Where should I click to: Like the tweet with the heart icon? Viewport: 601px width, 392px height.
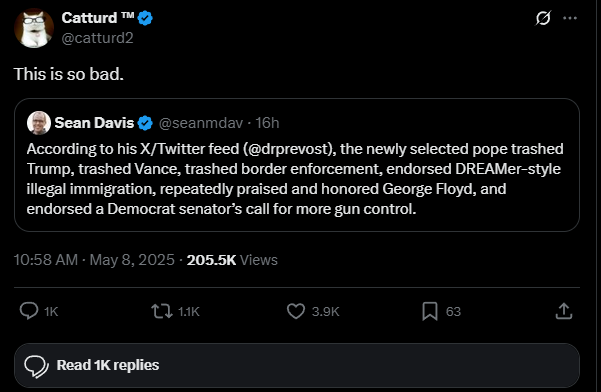(296, 311)
